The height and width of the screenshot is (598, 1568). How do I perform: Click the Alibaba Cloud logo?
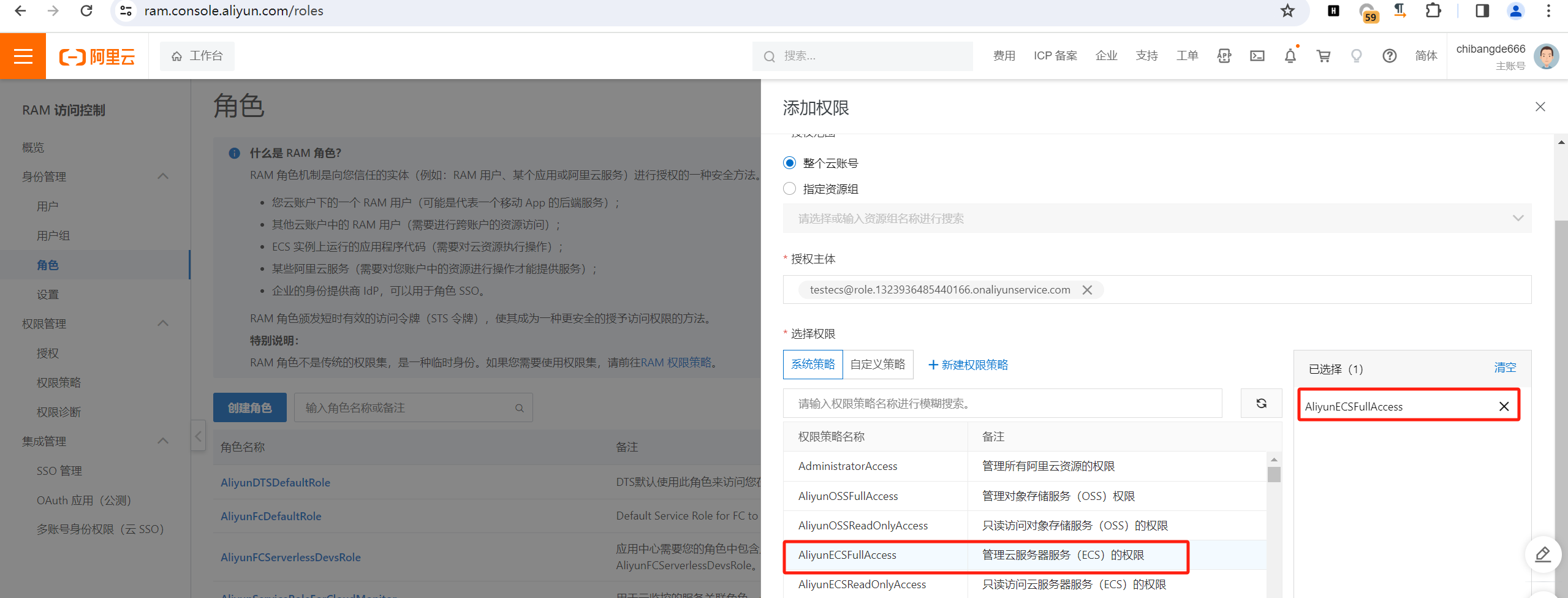[97, 56]
